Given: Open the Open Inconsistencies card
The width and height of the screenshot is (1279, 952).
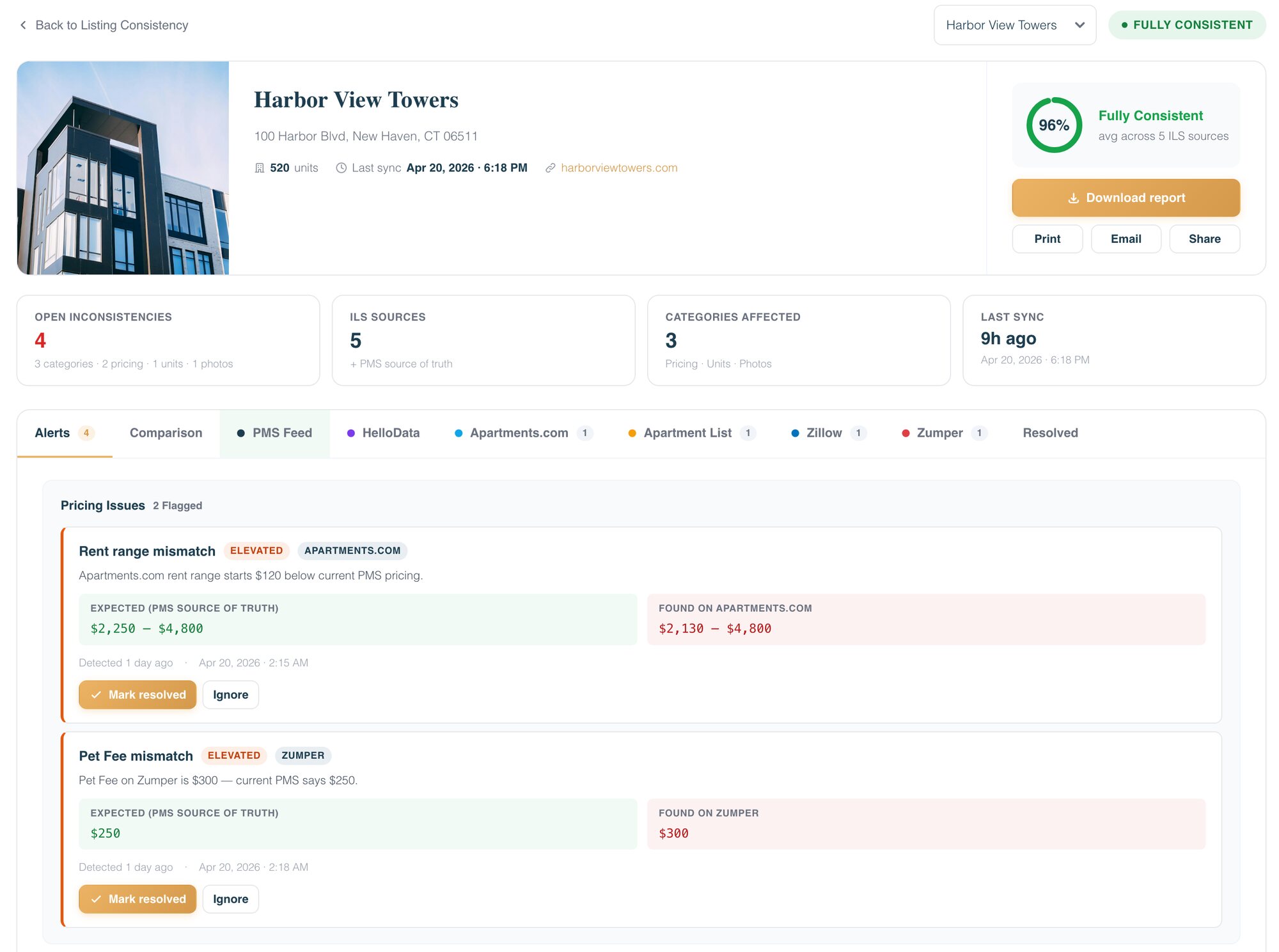Looking at the screenshot, I should [168, 341].
